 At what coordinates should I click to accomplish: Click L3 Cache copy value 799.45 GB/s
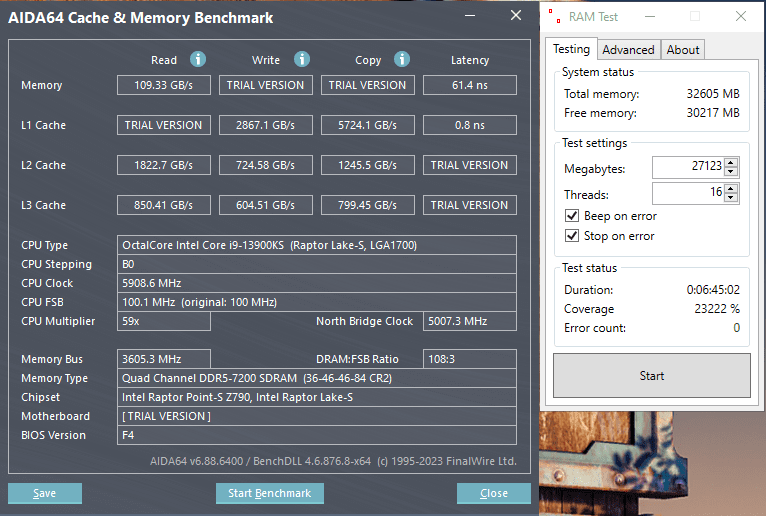point(367,205)
